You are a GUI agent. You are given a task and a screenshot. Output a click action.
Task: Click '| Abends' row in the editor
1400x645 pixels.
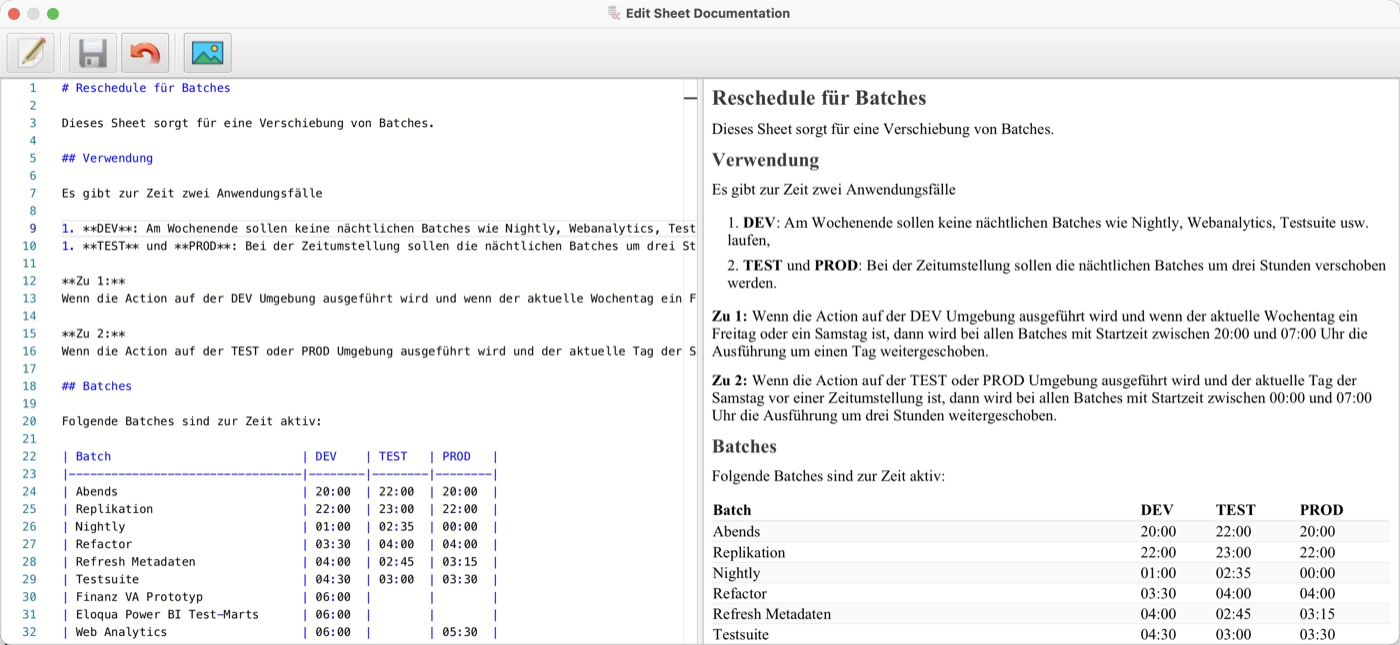click(280, 491)
